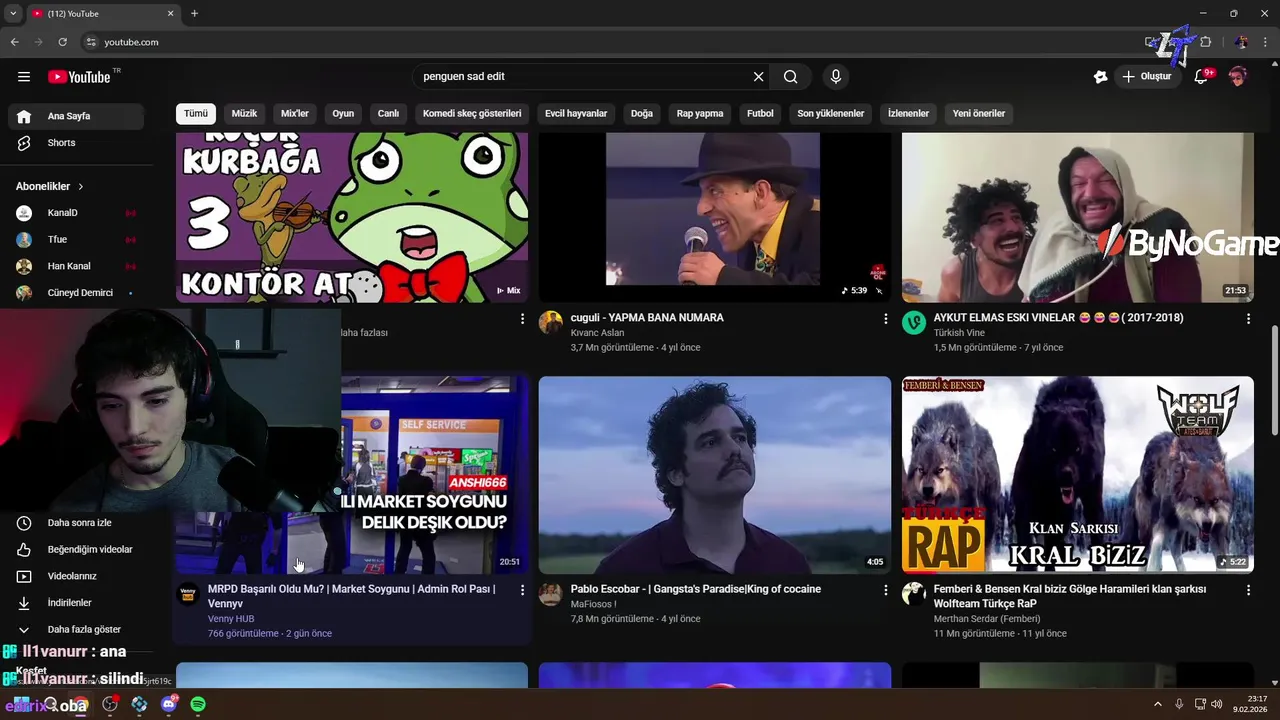Select the Müzik filter chip
Screen dimensions: 1280x720
pos(245,113)
